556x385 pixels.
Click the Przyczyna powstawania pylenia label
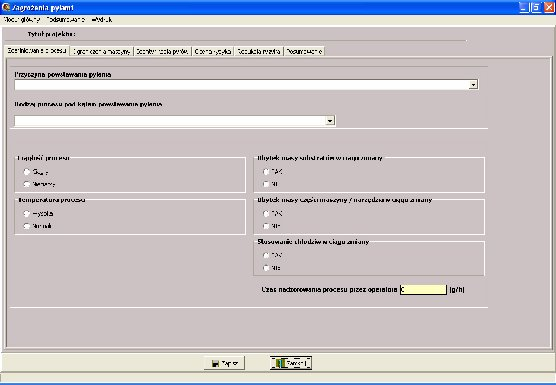tap(63, 75)
